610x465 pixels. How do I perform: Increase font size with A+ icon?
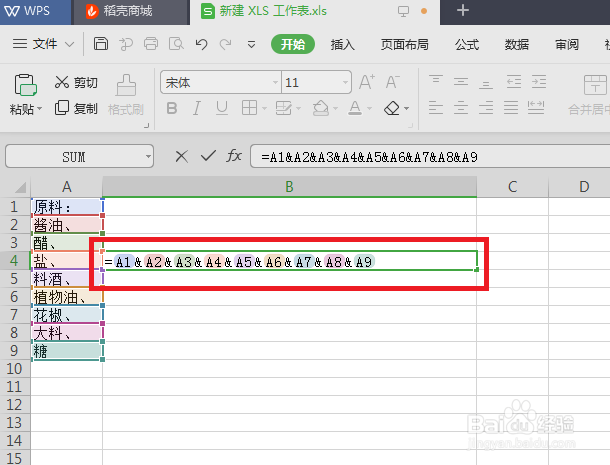[x=367, y=82]
